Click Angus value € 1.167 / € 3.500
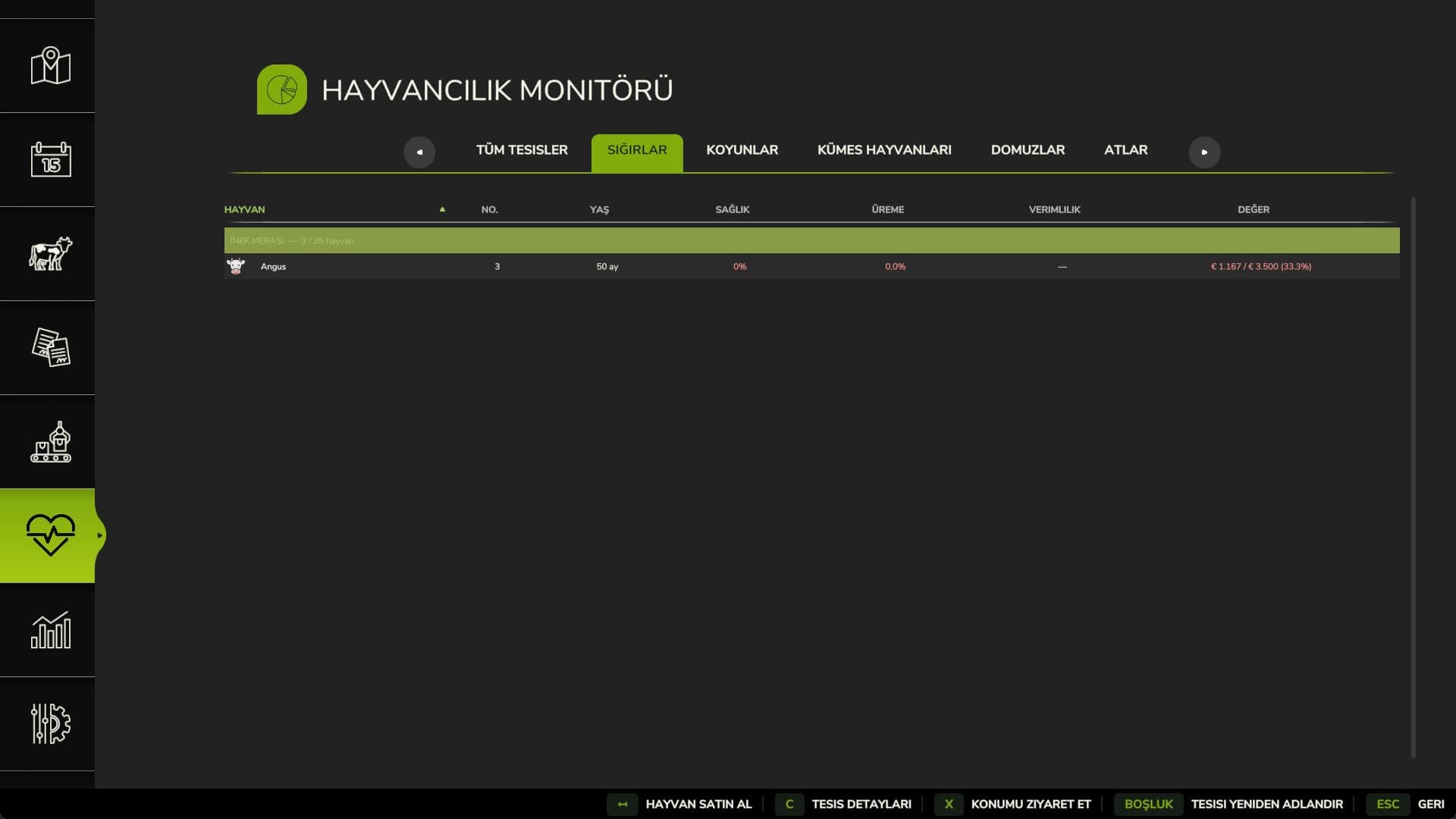Screen dimensions: 1456x819 [x=1260, y=266]
